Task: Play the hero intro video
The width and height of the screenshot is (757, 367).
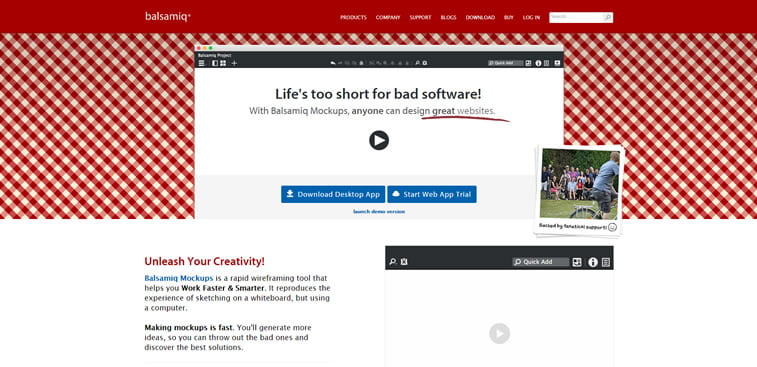Action: coord(379,140)
